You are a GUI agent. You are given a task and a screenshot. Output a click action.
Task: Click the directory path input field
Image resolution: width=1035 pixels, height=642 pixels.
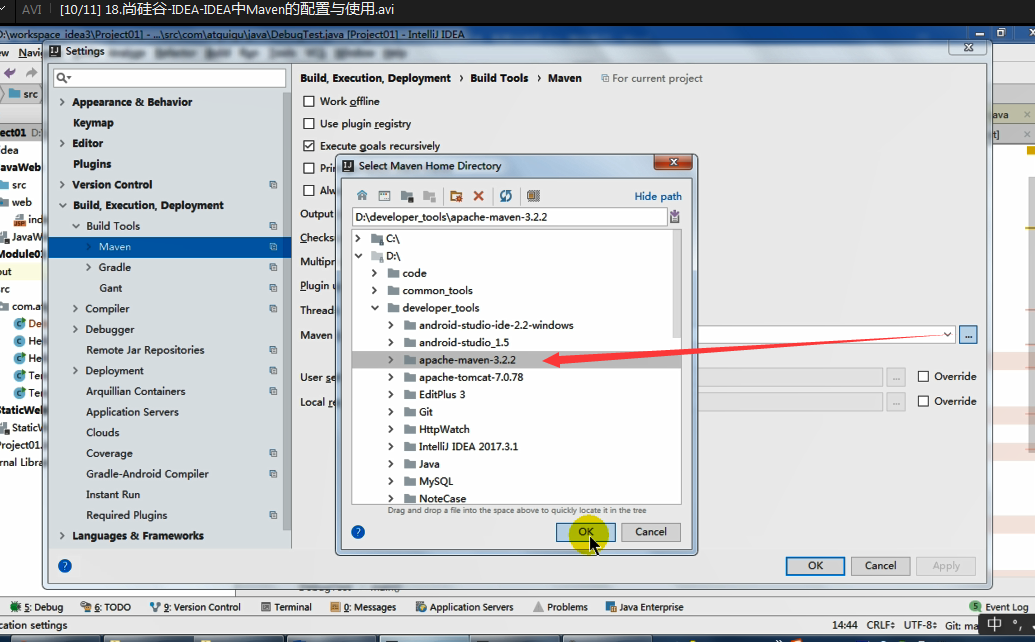tap(509, 217)
